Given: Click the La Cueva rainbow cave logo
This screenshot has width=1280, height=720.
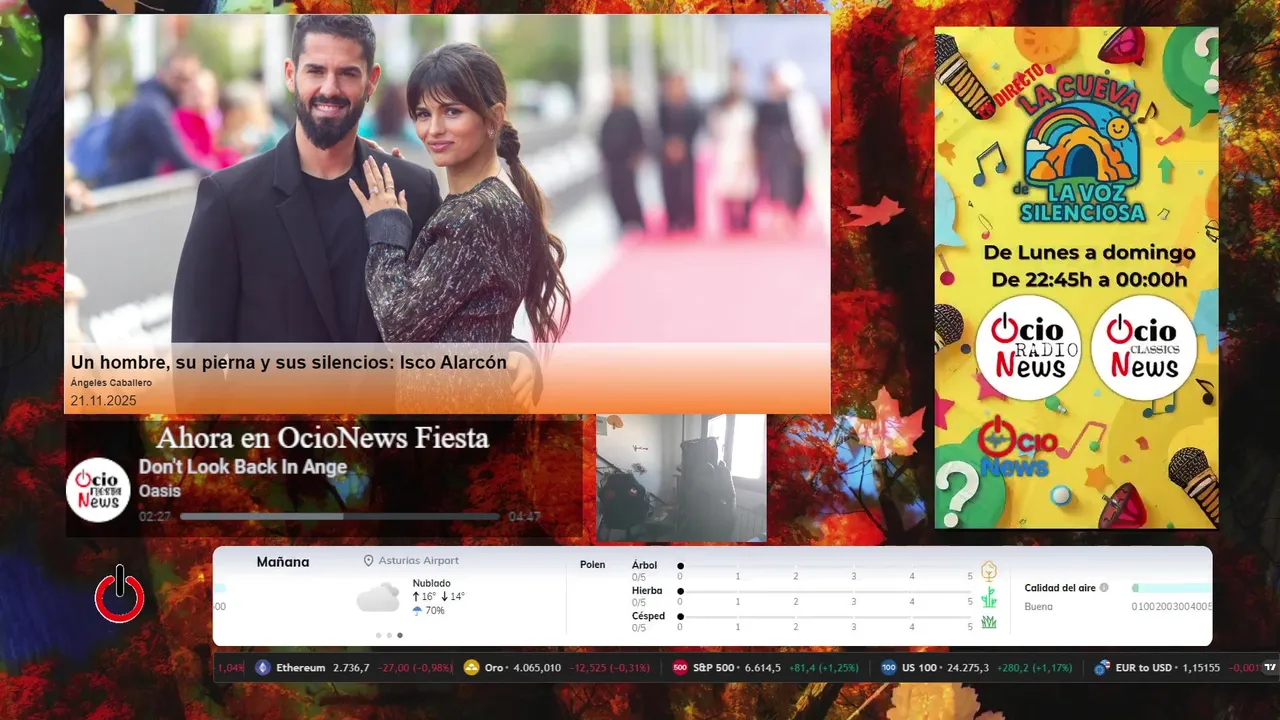Looking at the screenshot, I should click(1083, 150).
